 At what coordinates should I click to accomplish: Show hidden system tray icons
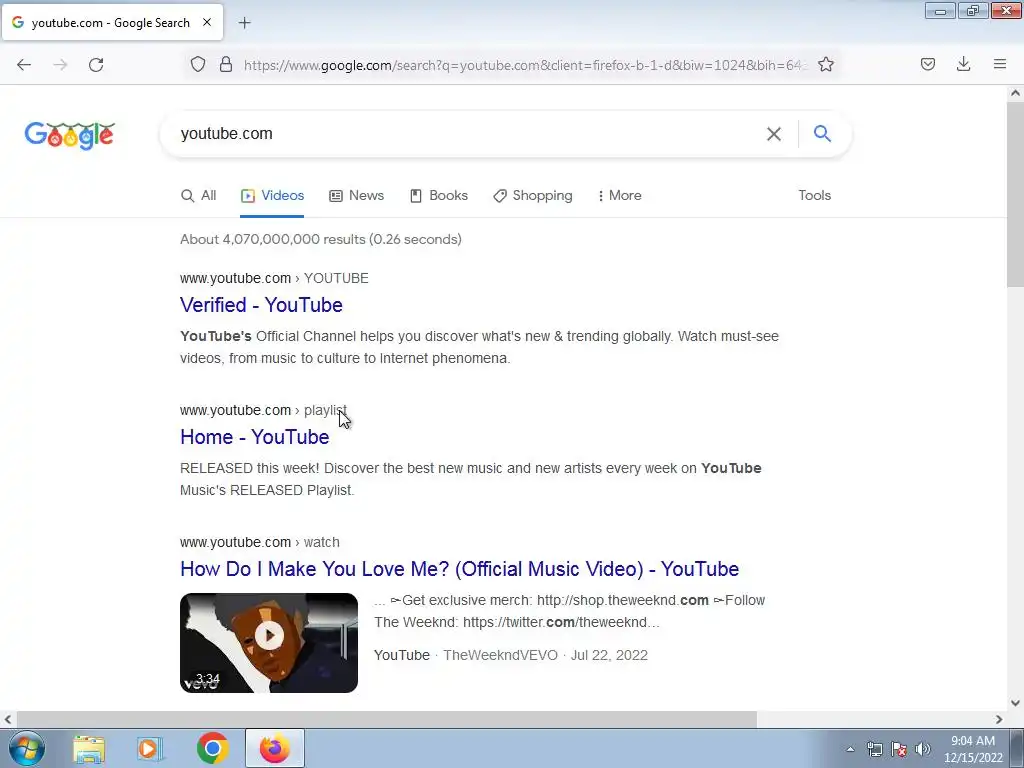click(850, 749)
